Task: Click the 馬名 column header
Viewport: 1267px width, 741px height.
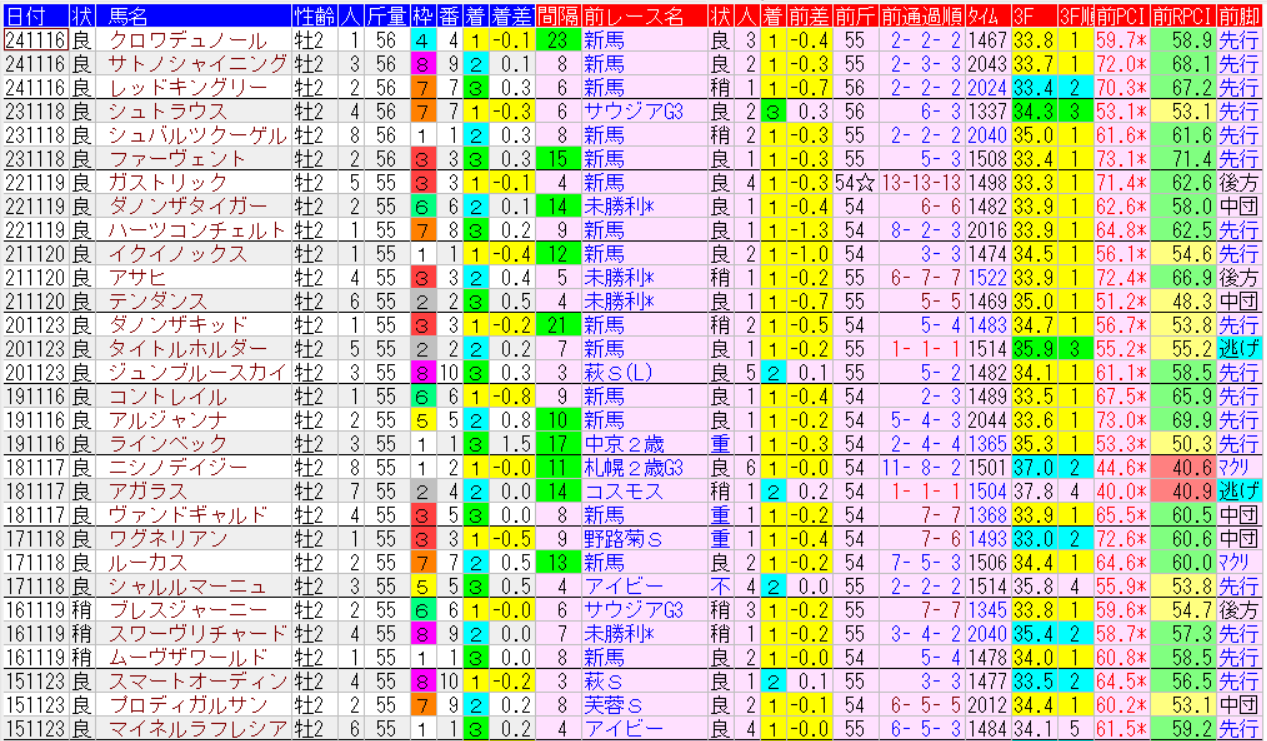Action: pos(127,16)
